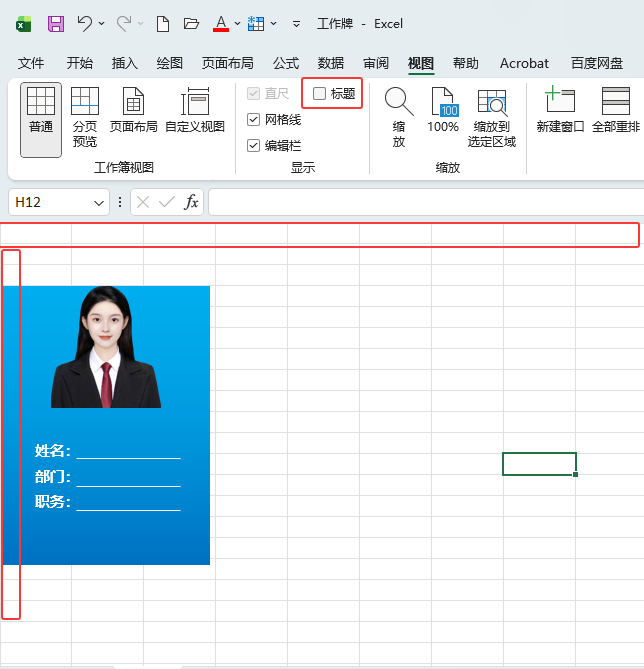Reset zoom to 100%
The width and height of the screenshot is (644, 669).
point(443,110)
